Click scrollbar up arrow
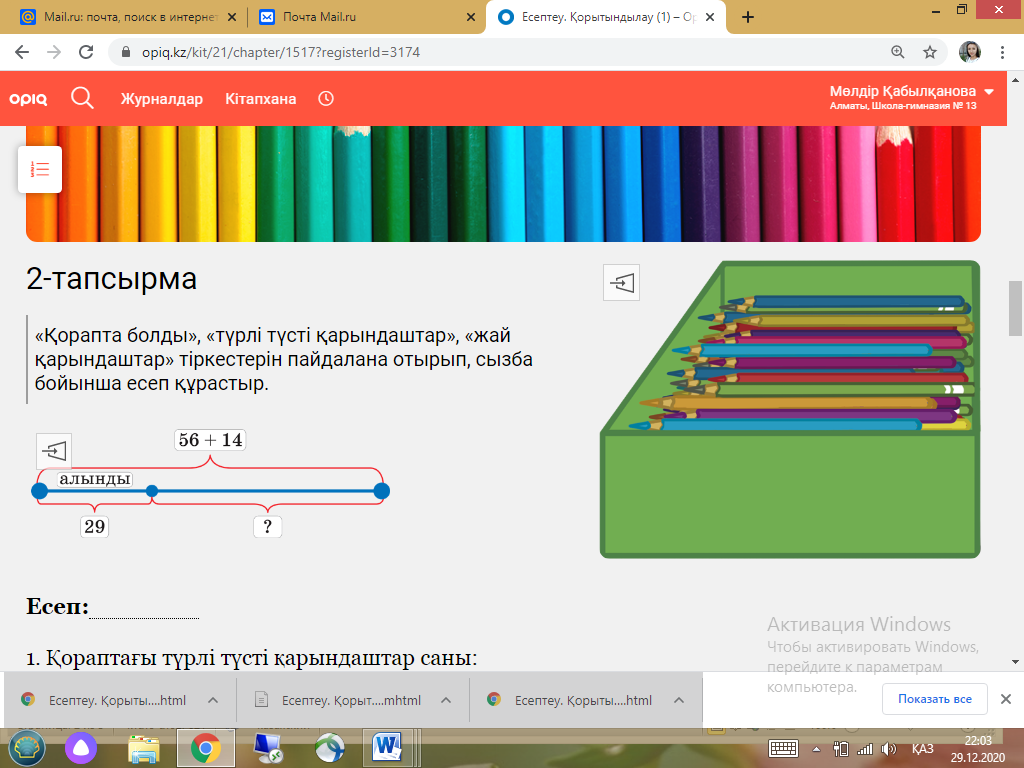This screenshot has width=1024, height=768. pyautogui.click(x=1015, y=80)
